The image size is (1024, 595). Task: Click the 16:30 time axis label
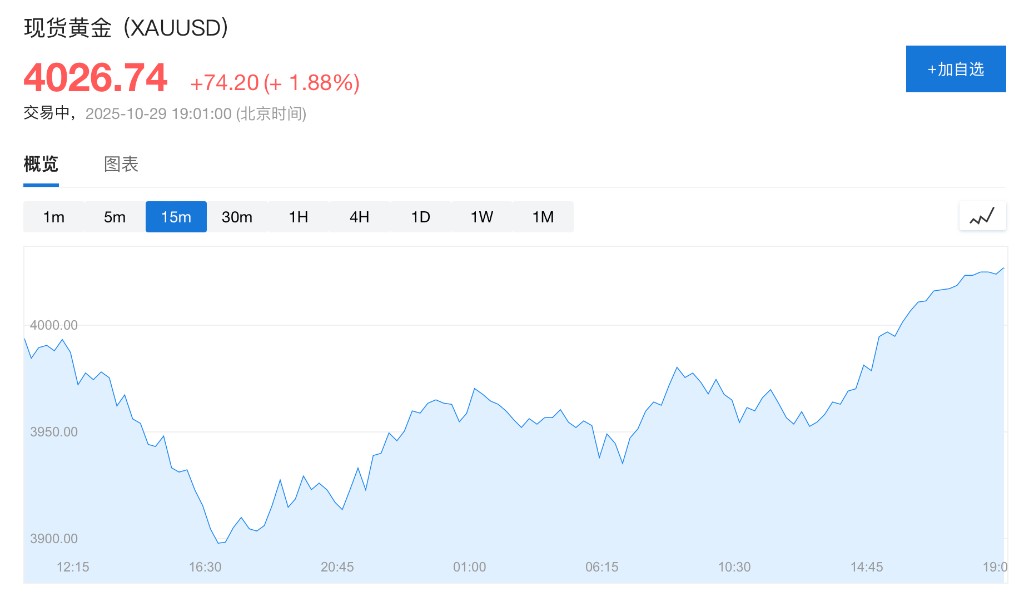click(x=205, y=567)
